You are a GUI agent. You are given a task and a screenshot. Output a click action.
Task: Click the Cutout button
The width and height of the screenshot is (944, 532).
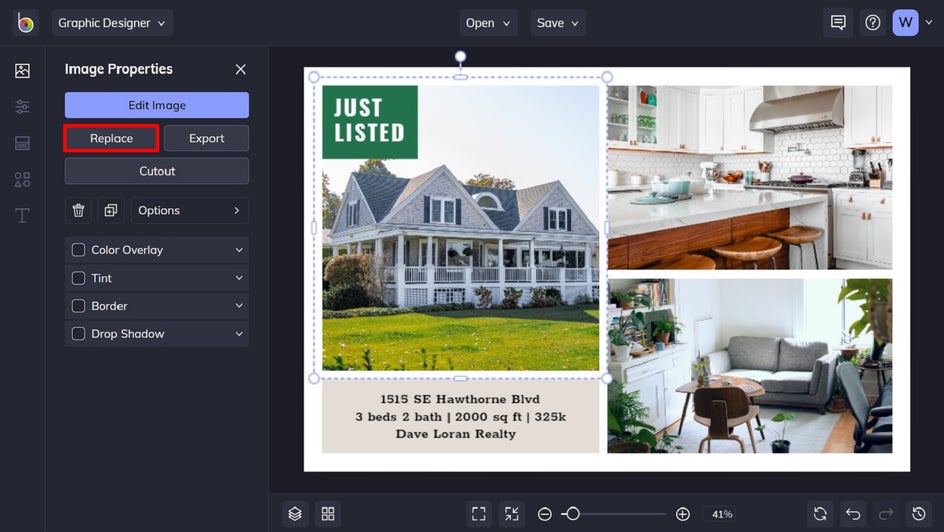[157, 171]
